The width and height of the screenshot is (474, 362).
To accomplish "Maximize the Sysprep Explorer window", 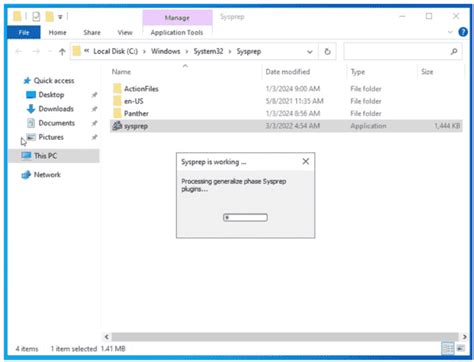I will pyautogui.click(x=429, y=16).
